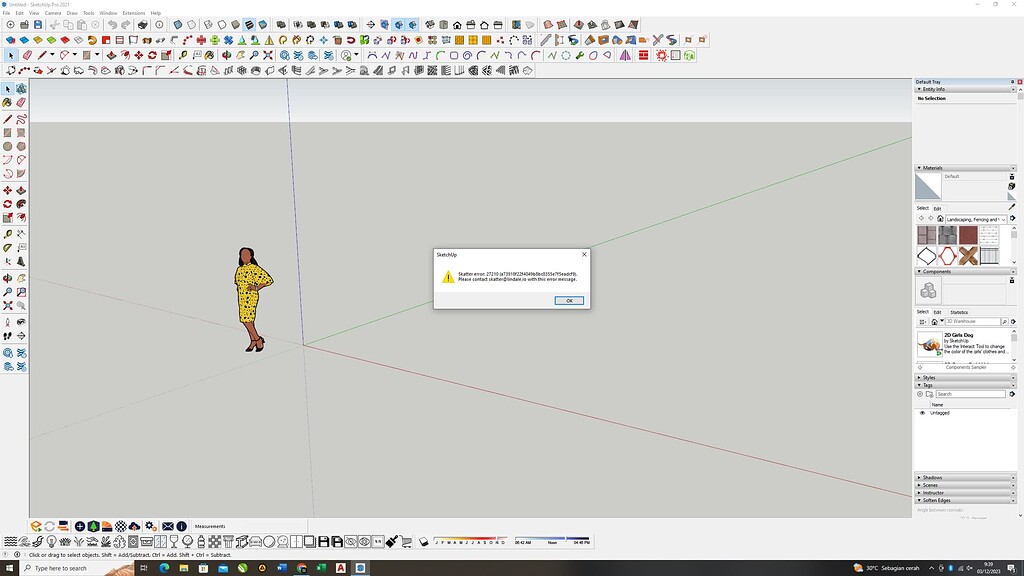Toggle visibility of the Untagged tag
The image size is (1024, 576).
922,413
